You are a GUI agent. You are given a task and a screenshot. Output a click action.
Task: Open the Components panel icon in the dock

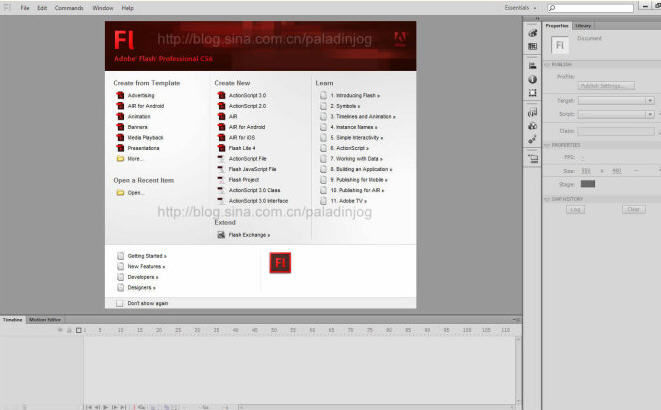tap(532, 126)
